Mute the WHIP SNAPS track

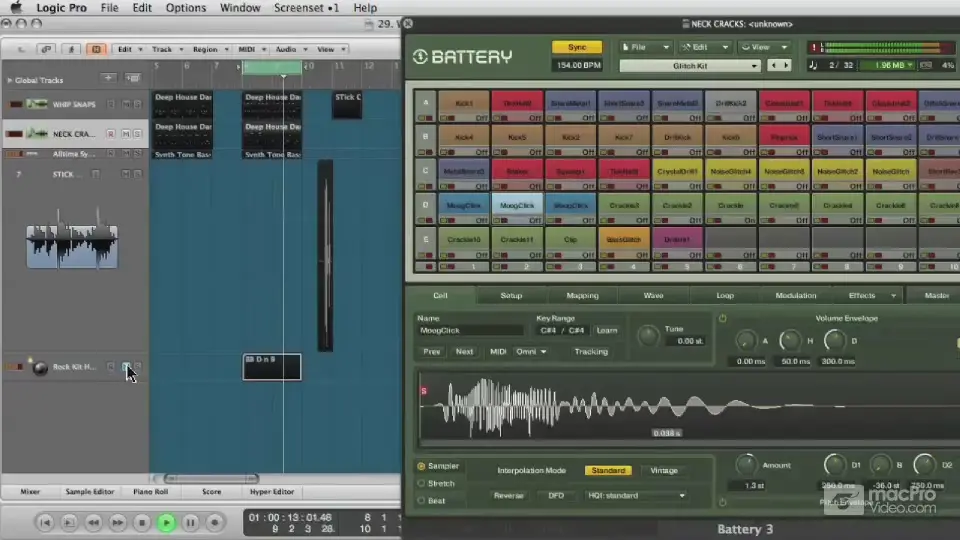[126, 104]
